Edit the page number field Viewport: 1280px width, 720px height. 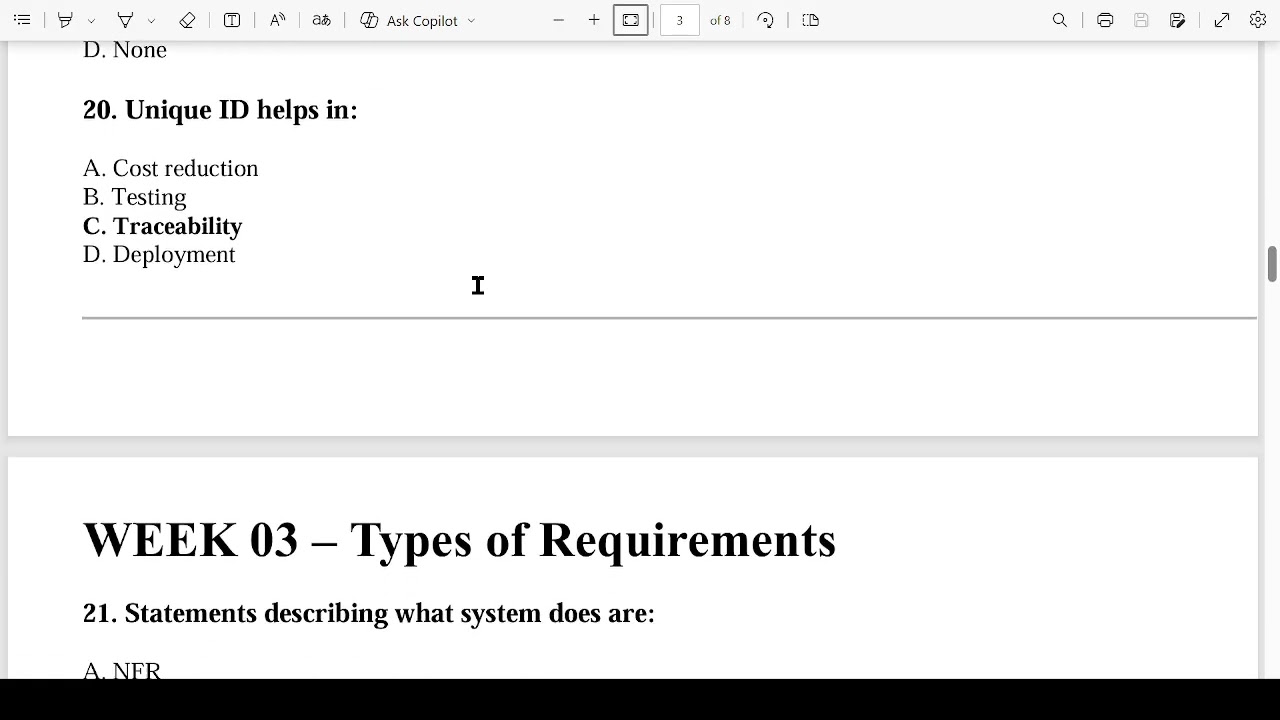tap(679, 20)
